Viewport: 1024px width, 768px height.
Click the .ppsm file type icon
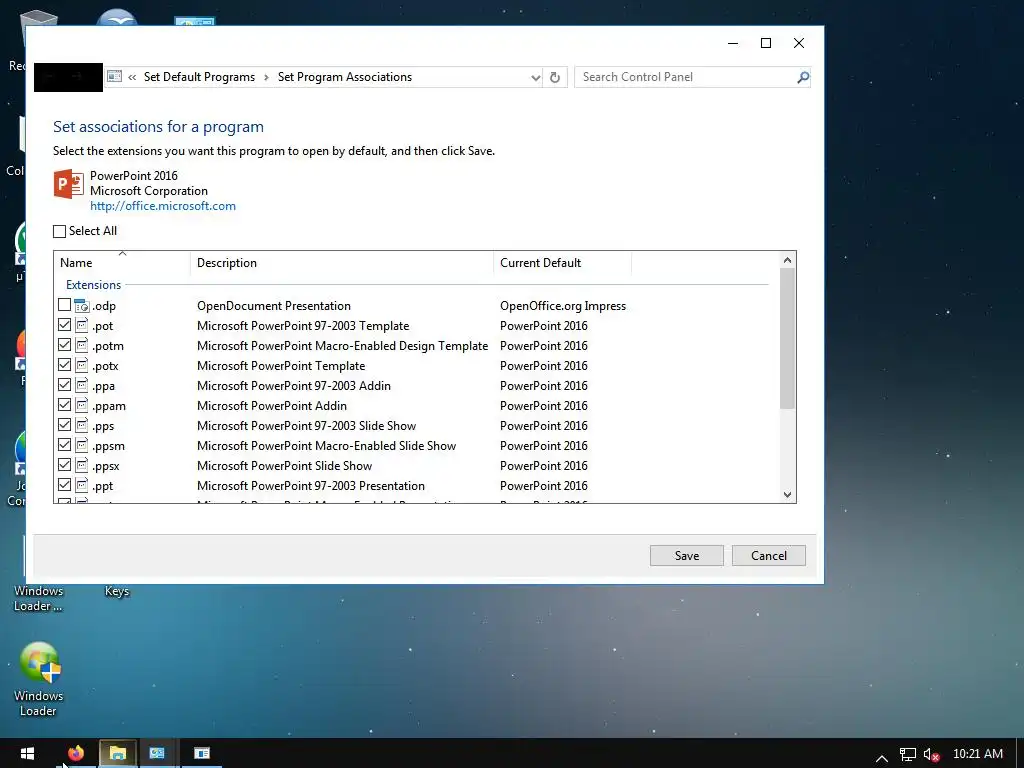point(82,445)
